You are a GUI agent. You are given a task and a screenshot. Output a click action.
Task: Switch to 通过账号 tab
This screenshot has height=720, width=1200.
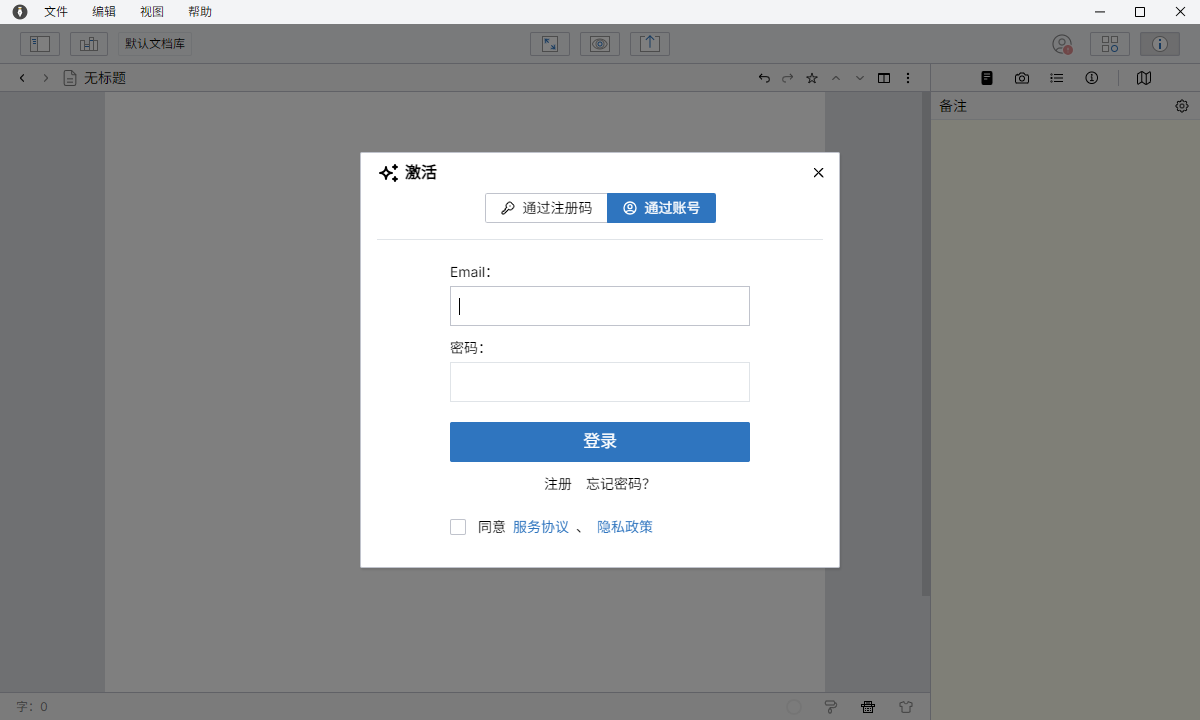coord(662,208)
